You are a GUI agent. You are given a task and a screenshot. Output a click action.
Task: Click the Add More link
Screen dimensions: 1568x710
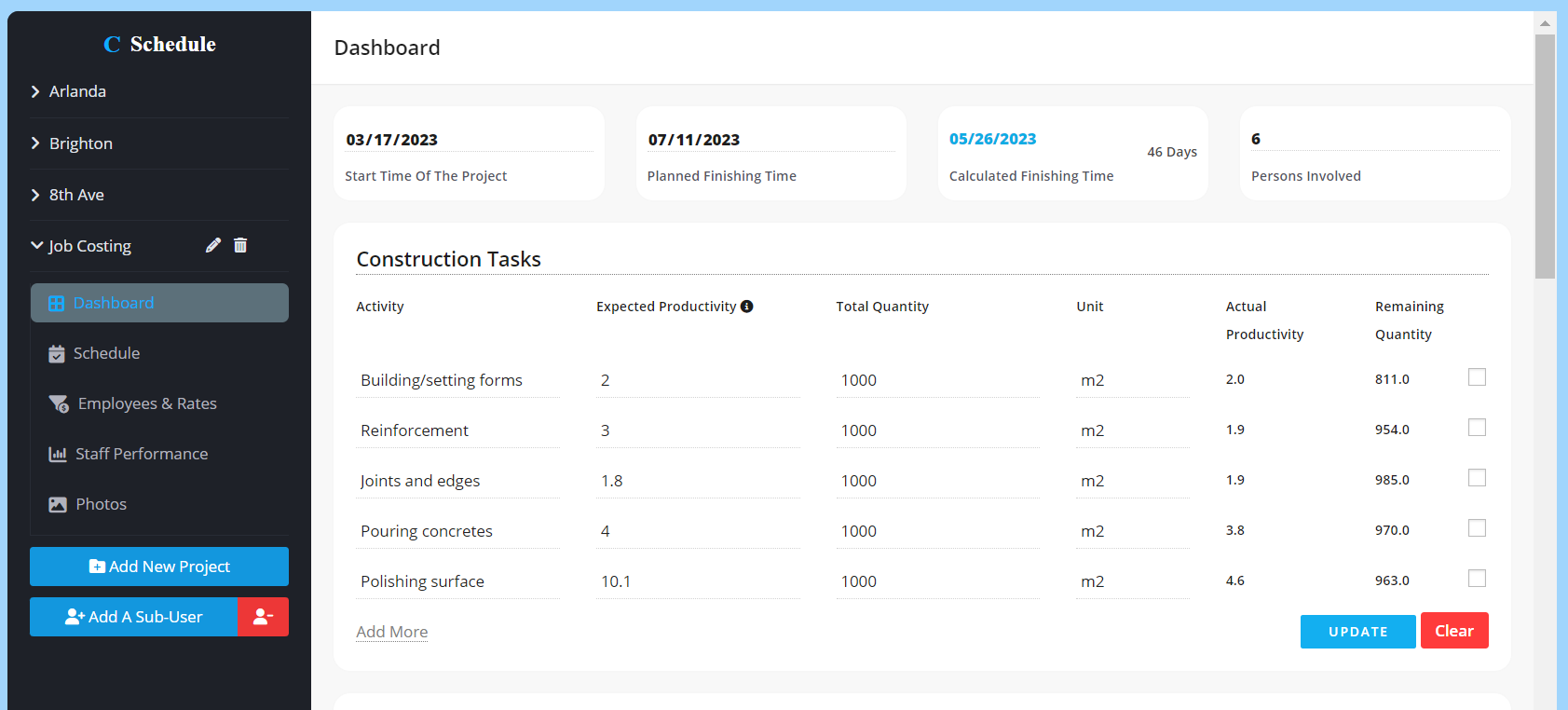tap(391, 632)
